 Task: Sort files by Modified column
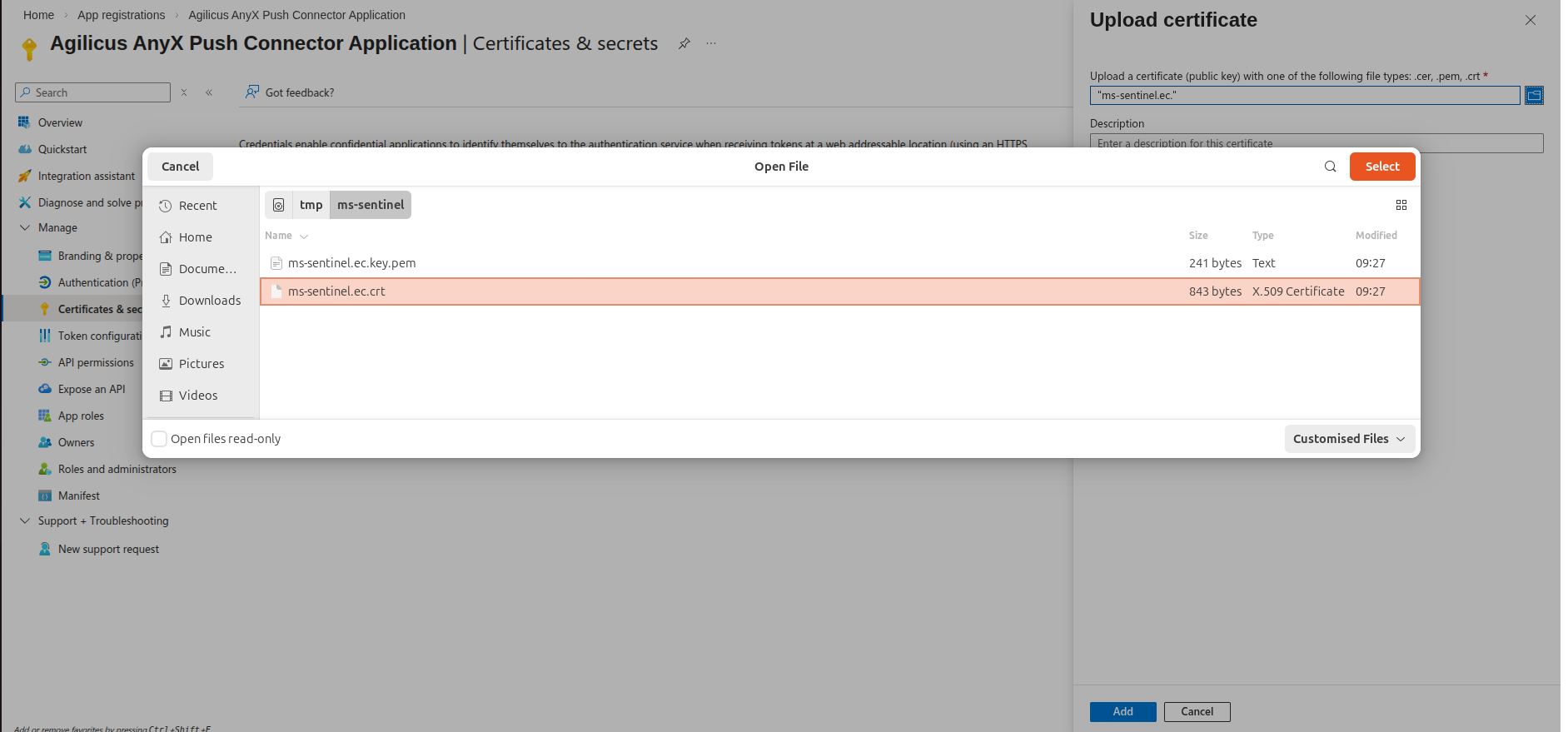[x=1376, y=236]
